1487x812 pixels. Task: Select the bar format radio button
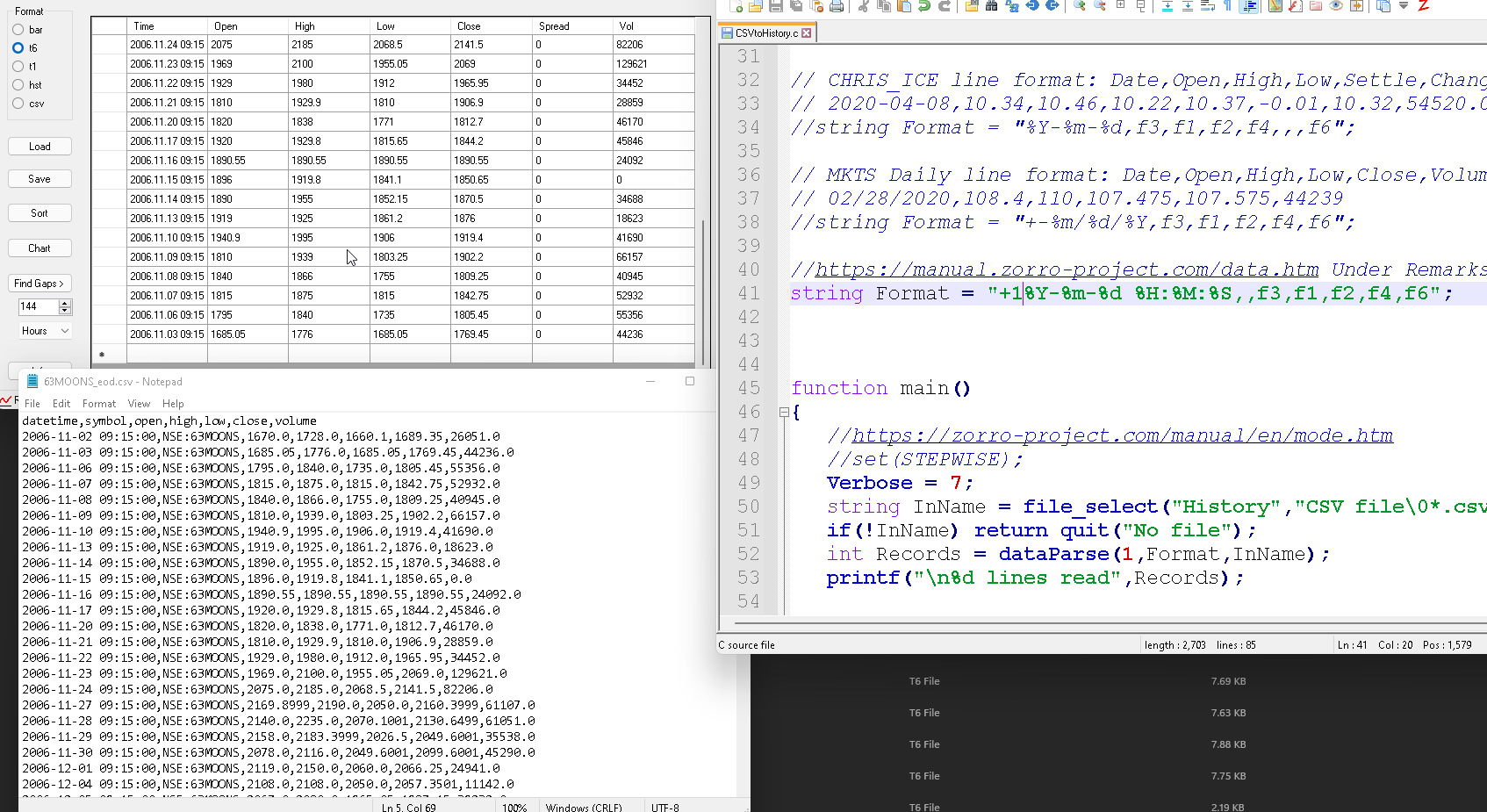18,30
